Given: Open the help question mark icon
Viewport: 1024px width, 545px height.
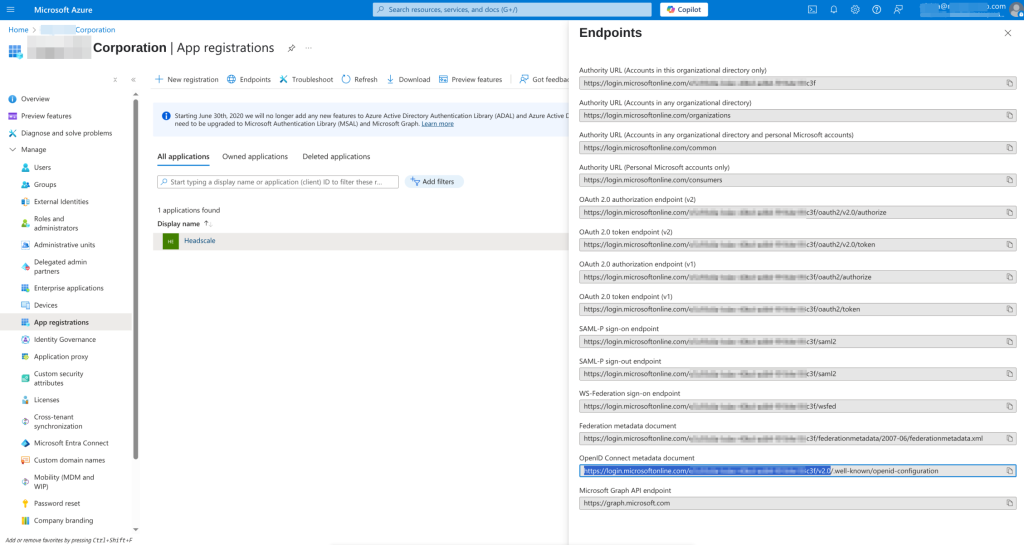Looking at the screenshot, I should 876,10.
